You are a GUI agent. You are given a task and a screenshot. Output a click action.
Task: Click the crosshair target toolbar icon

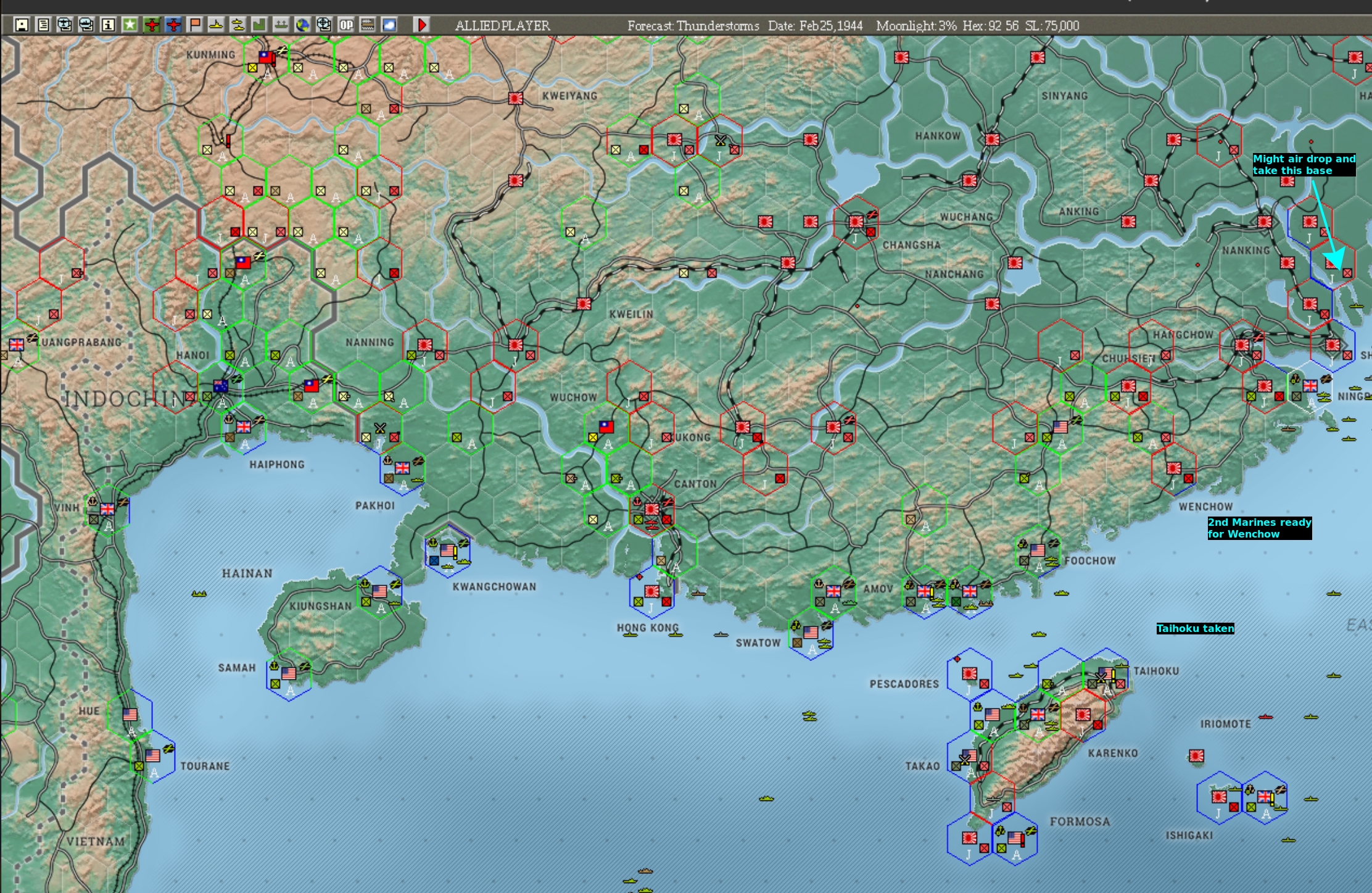(x=324, y=25)
